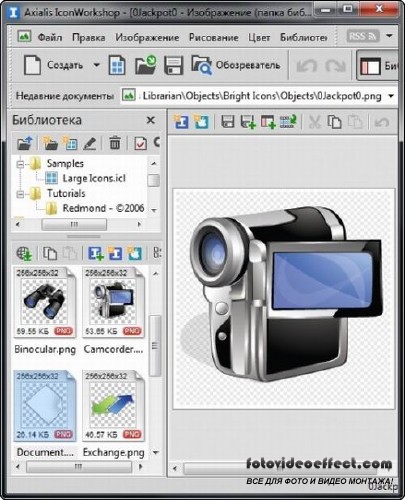Screen dimensions: 405x500
Task: Click the delete trash can library icon
Action: pyautogui.click(x=115, y=143)
